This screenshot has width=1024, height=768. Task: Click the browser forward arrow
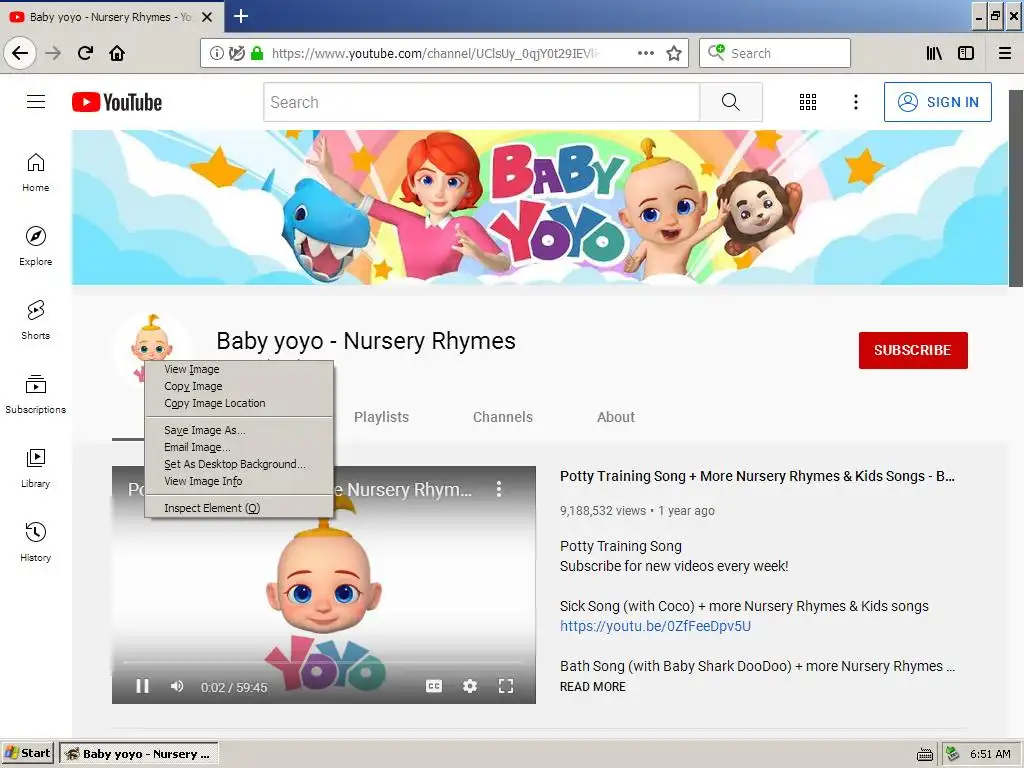point(53,53)
